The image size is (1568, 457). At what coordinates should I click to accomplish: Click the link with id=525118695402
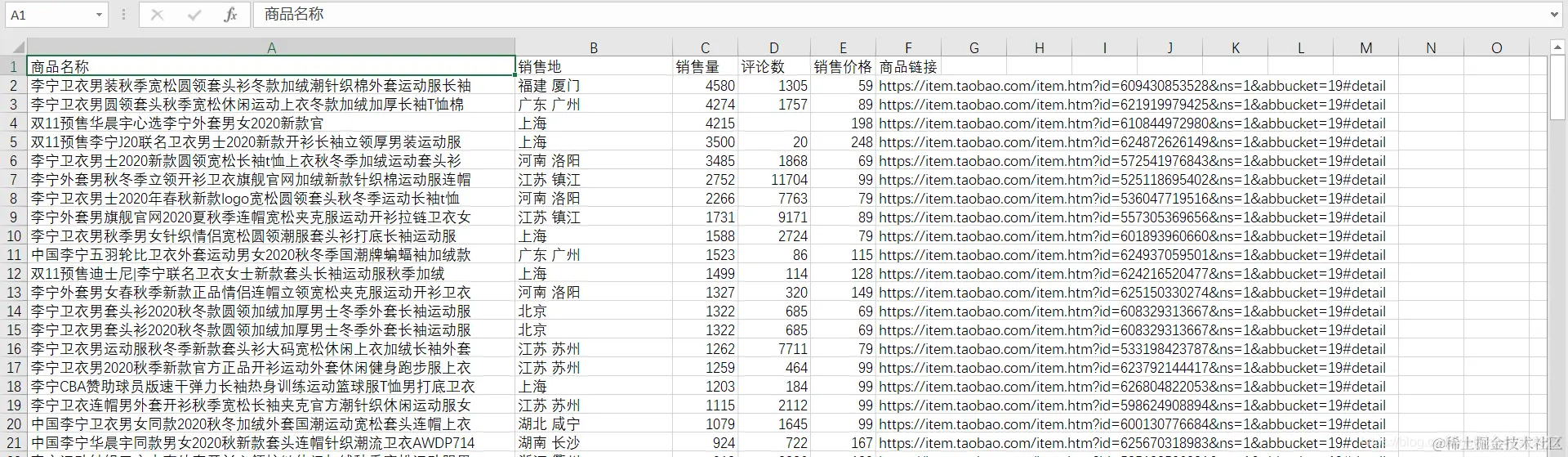pos(1132,179)
